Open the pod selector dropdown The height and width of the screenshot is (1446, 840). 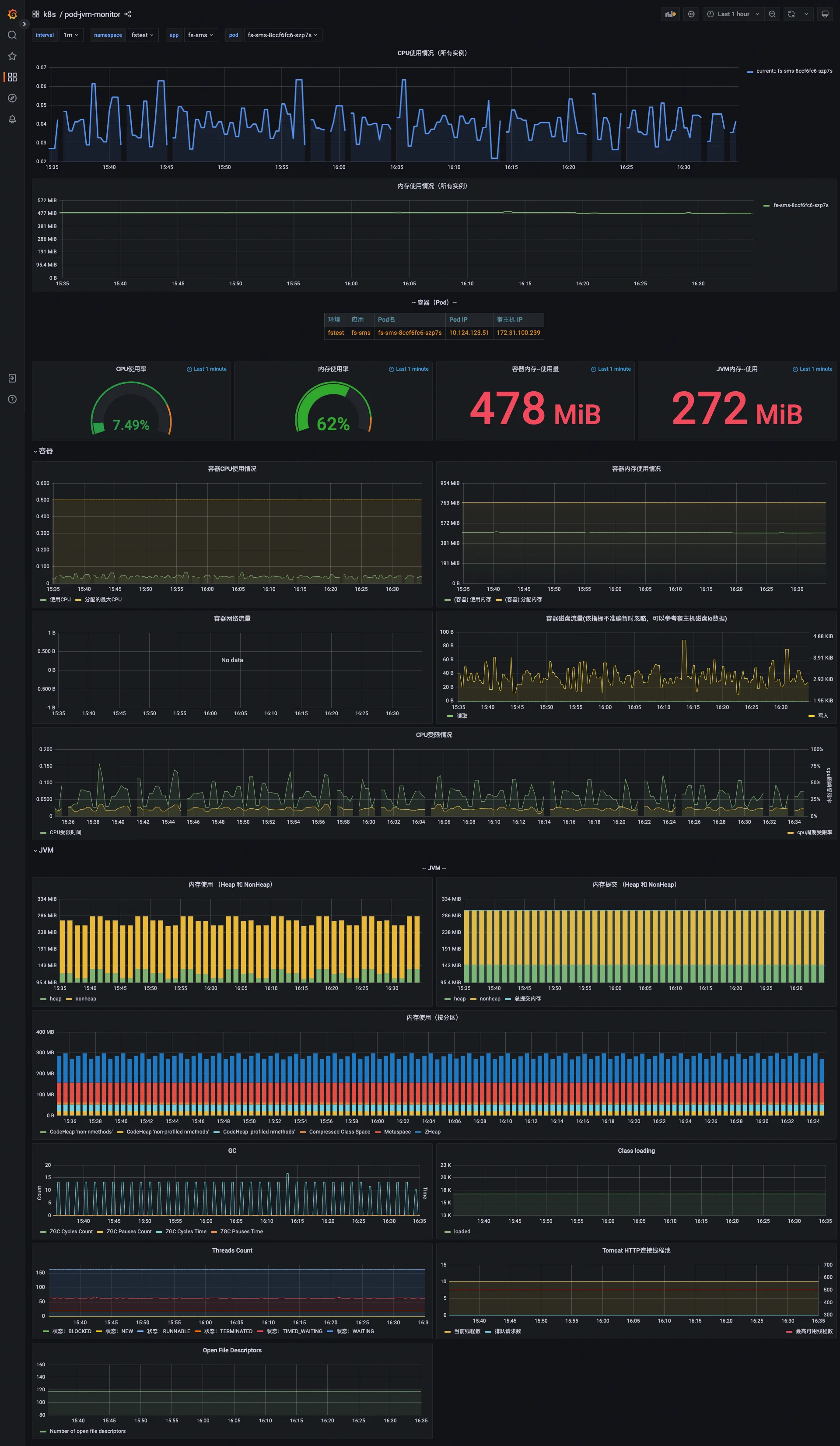coord(282,35)
